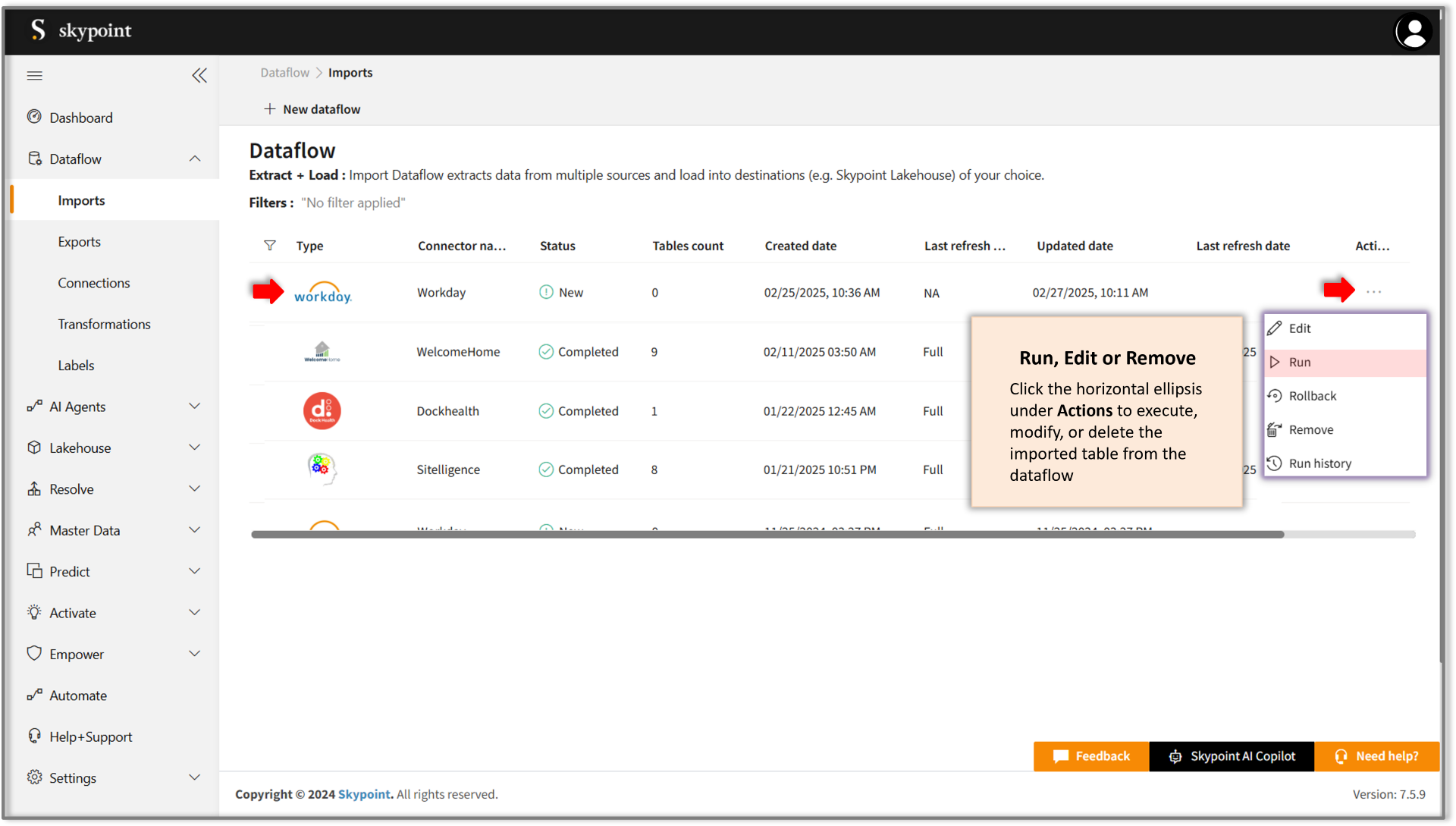Viewport: 1456px width, 826px height.
Task: Collapse the Dataflow sidebar section
Action: pos(195,159)
